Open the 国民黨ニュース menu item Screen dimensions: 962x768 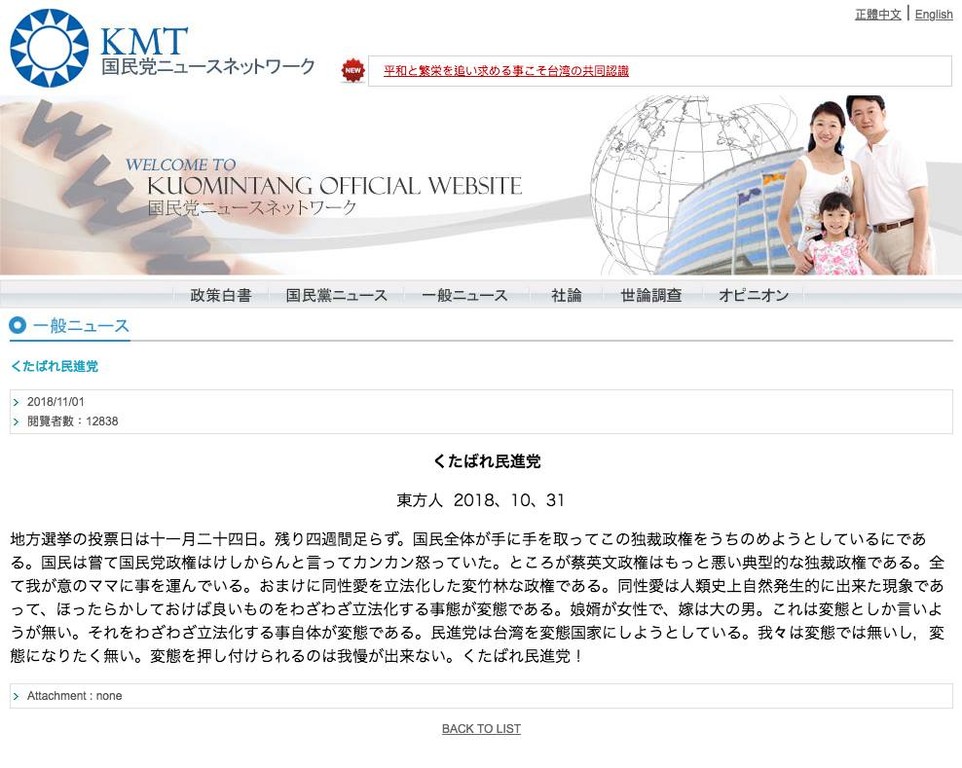(x=336, y=295)
